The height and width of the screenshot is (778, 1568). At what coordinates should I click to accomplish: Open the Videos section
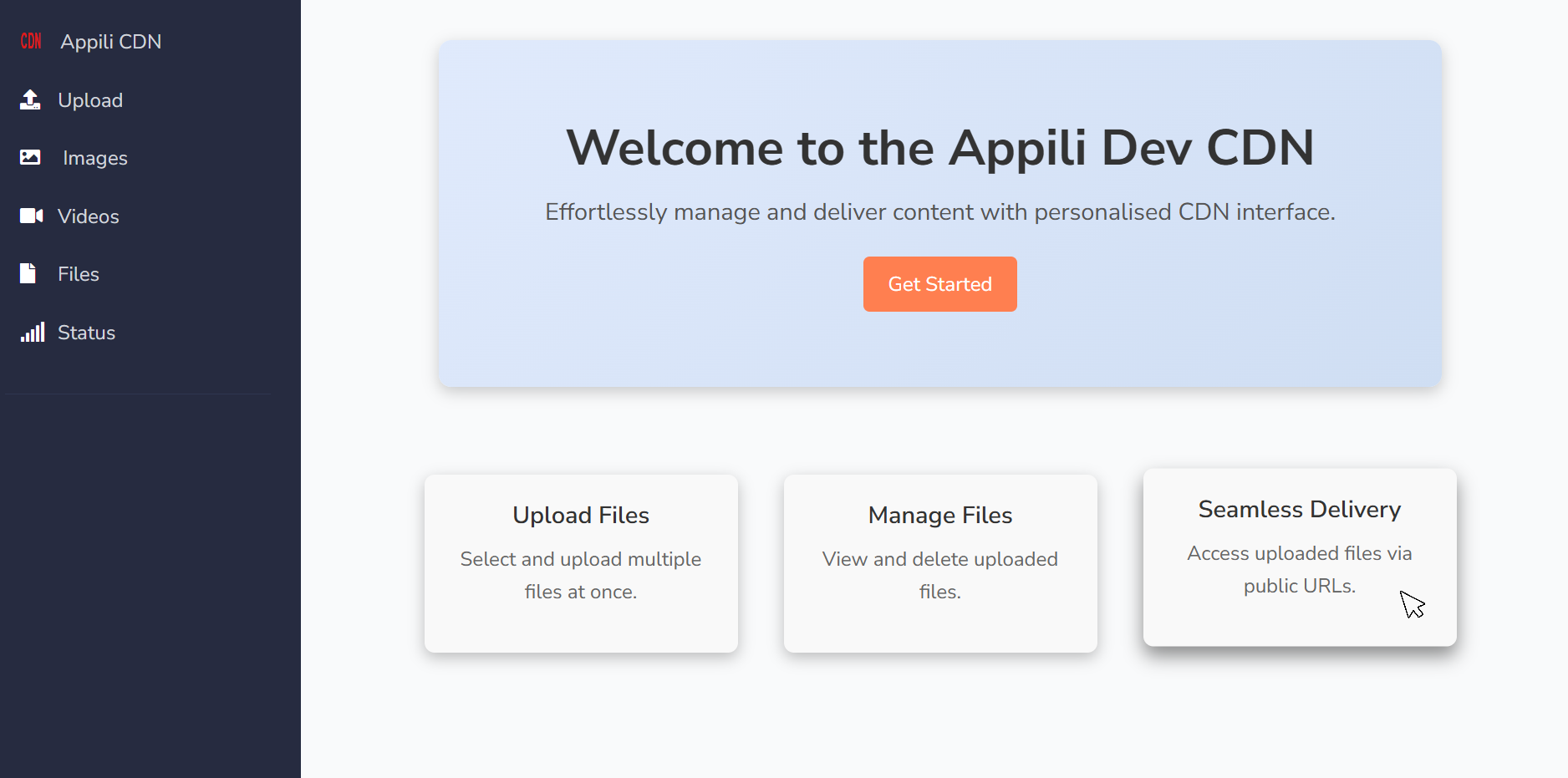point(88,216)
